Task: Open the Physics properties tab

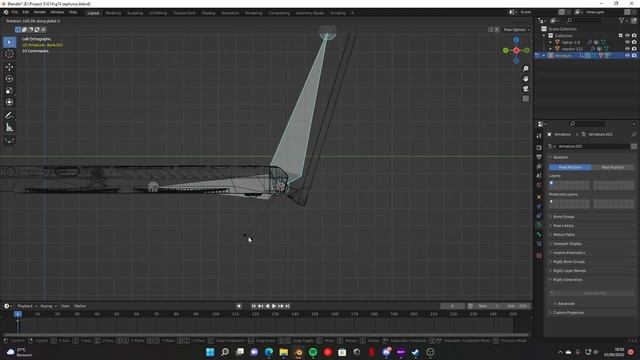Action: point(539,206)
